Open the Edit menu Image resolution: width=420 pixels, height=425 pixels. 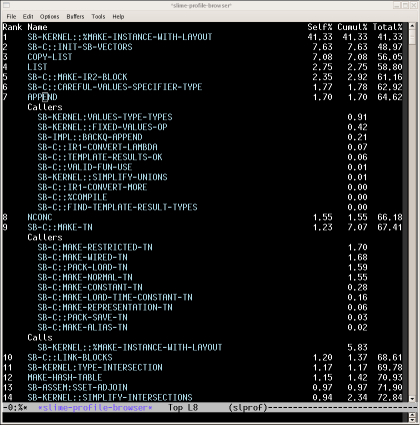28,16
